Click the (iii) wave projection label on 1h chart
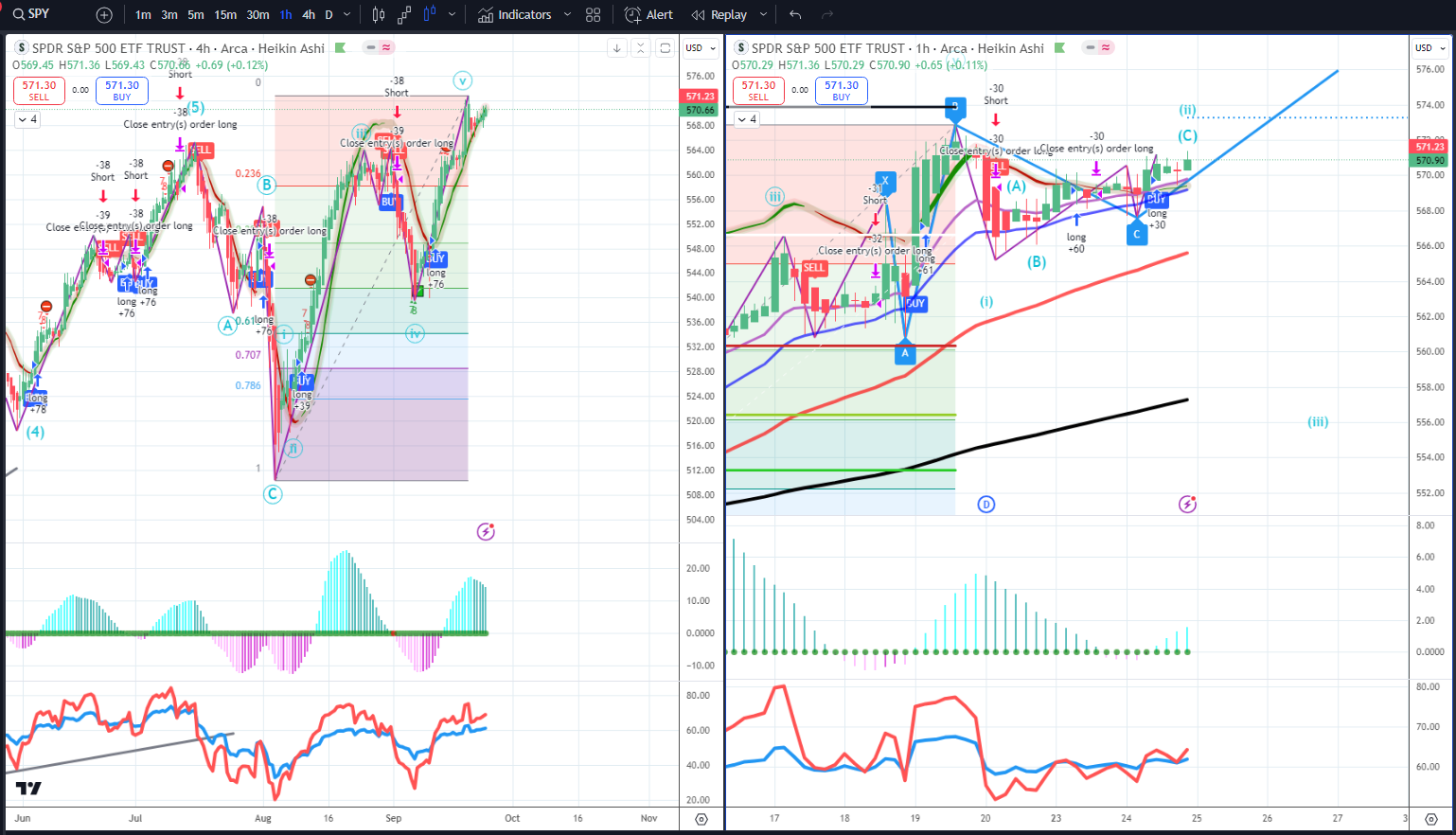The width and height of the screenshot is (1456, 835). coord(1318,421)
